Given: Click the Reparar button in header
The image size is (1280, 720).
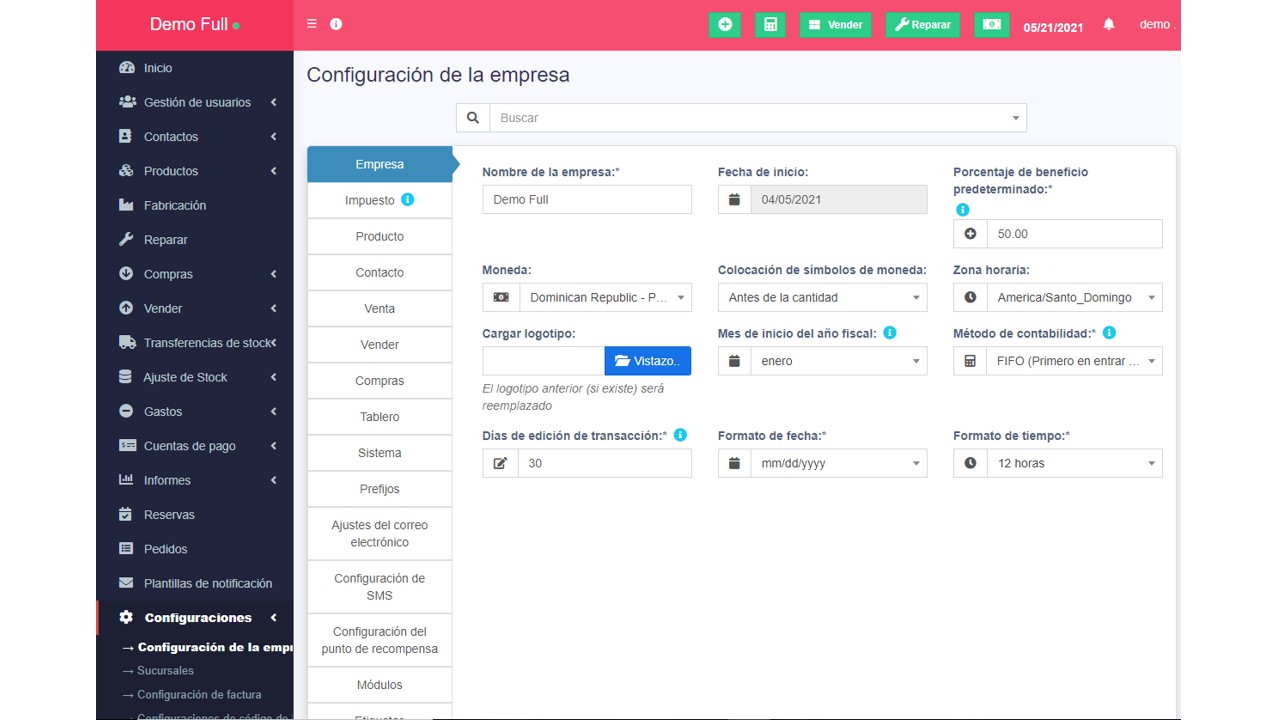Looking at the screenshot, I should tap(923, 25).
